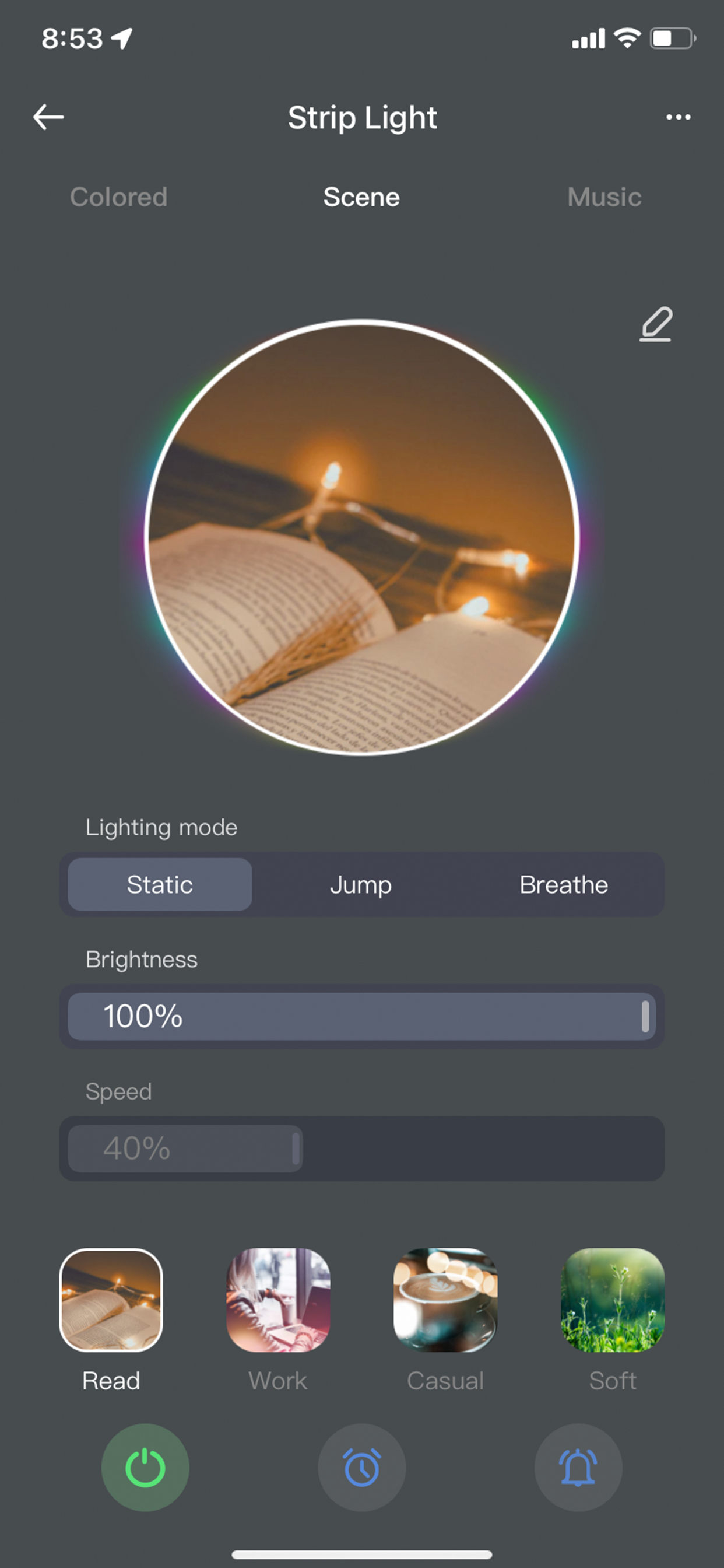The image size is (724, 1568).
Task: Tap the pencil edit scene icon
Action: (656, 324)
